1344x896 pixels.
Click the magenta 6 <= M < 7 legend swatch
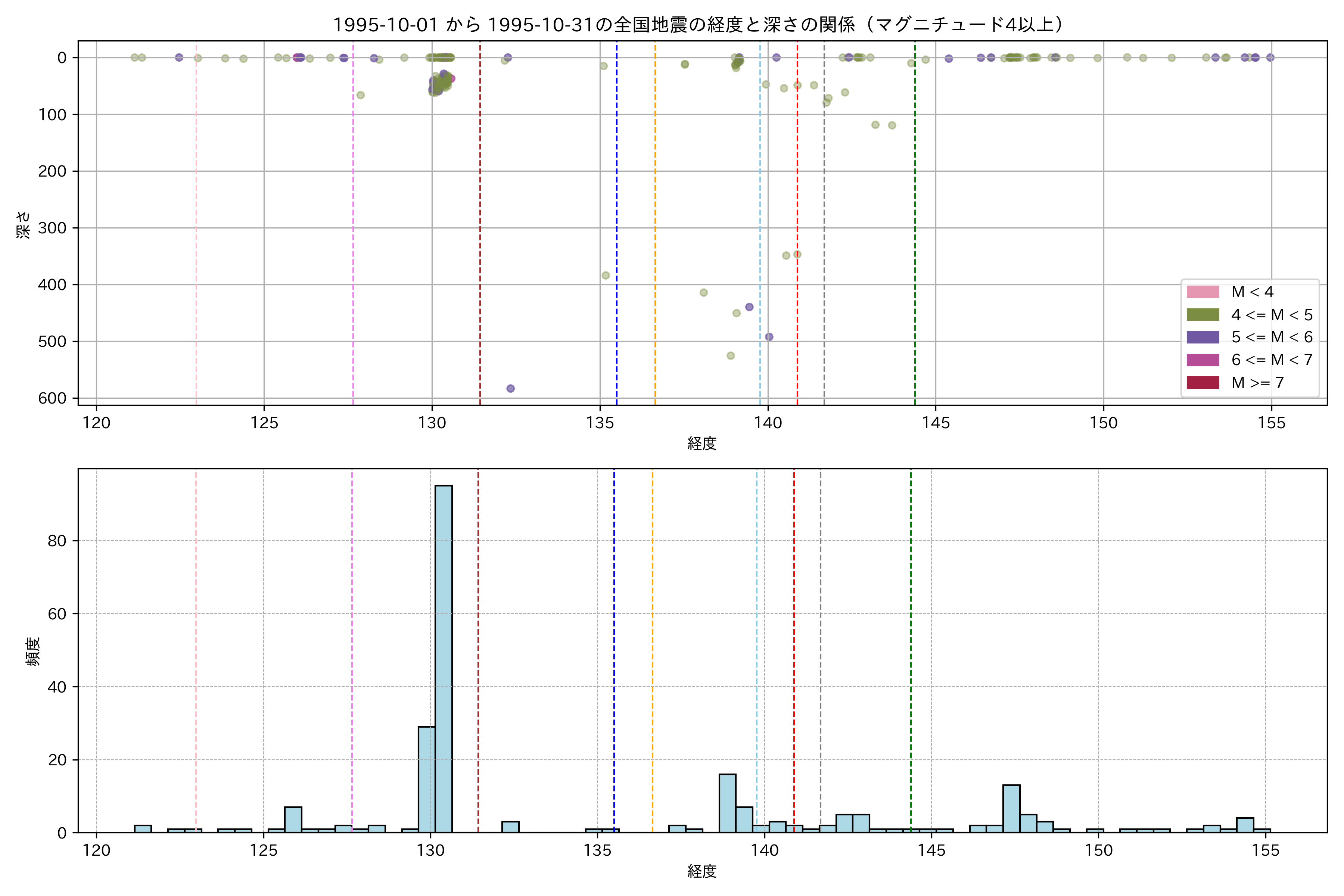pos(1202,360)
